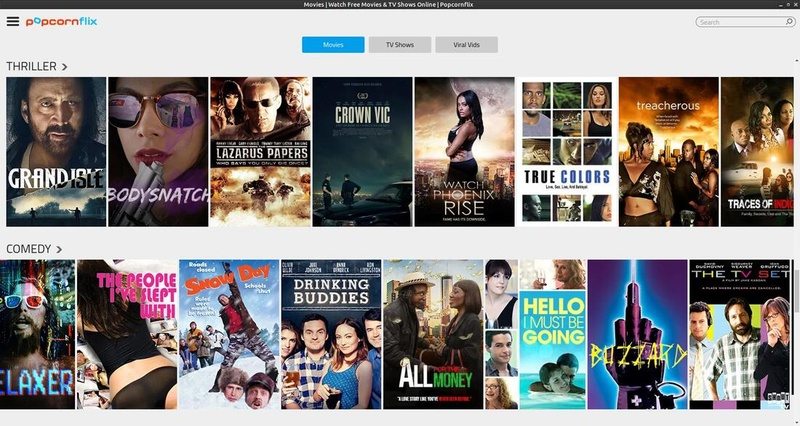
Task: Open the Snow Day movie poster
Action: point(229,334)
